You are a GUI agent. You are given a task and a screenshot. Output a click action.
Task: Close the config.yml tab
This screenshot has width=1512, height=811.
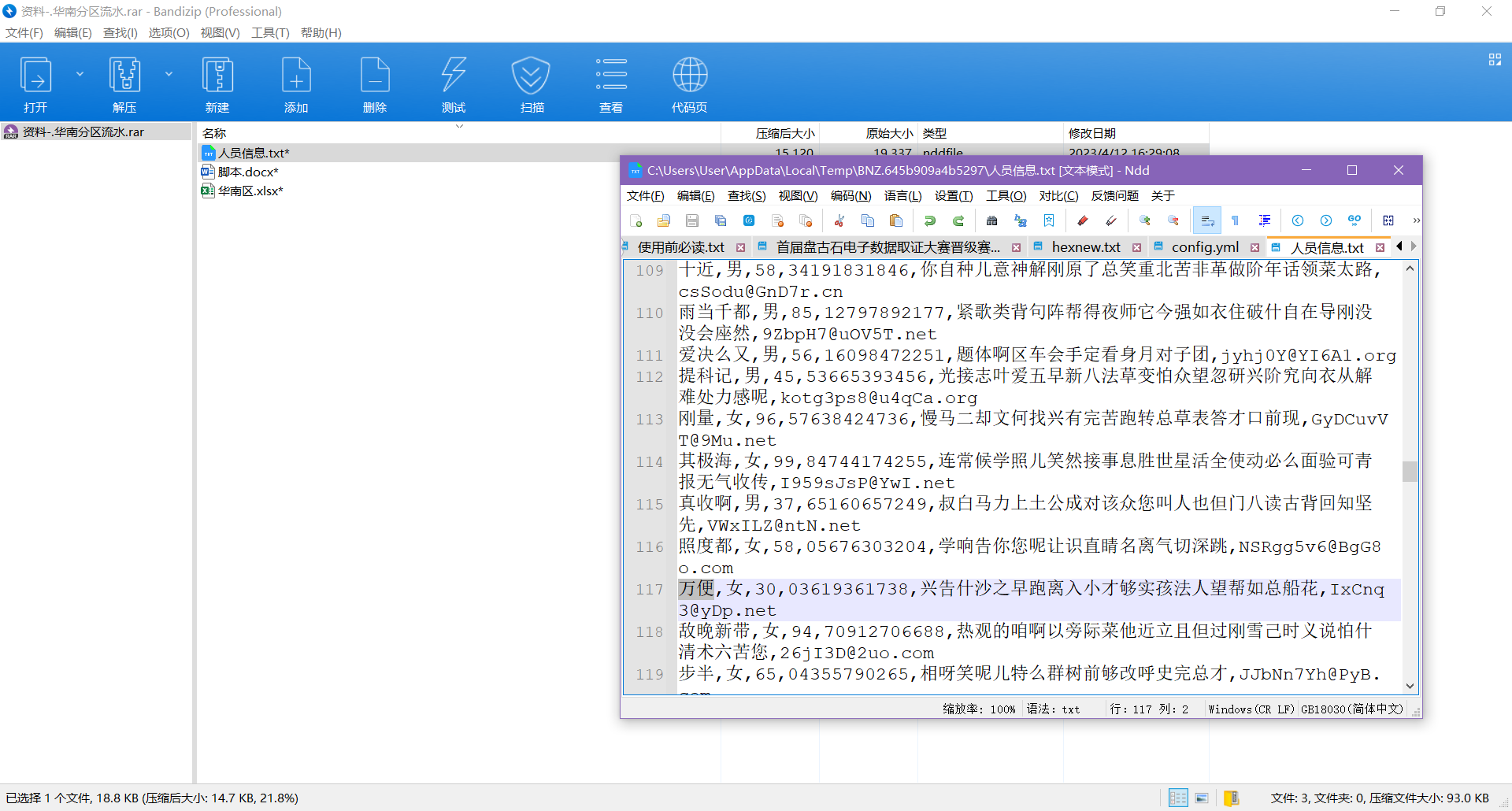coord(1254,247)
